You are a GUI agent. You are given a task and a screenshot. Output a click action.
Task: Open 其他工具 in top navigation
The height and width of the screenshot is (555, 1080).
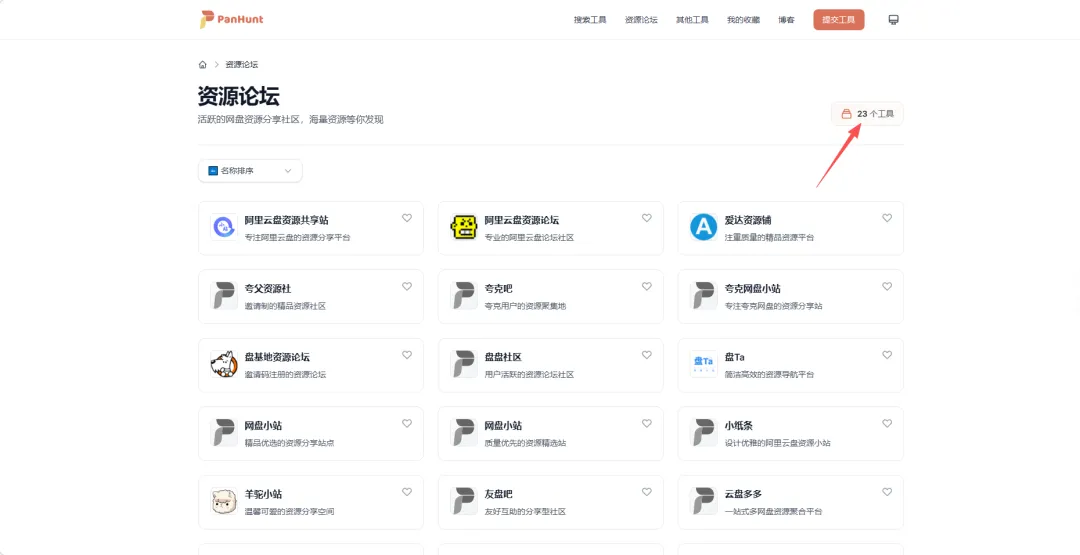692,20
